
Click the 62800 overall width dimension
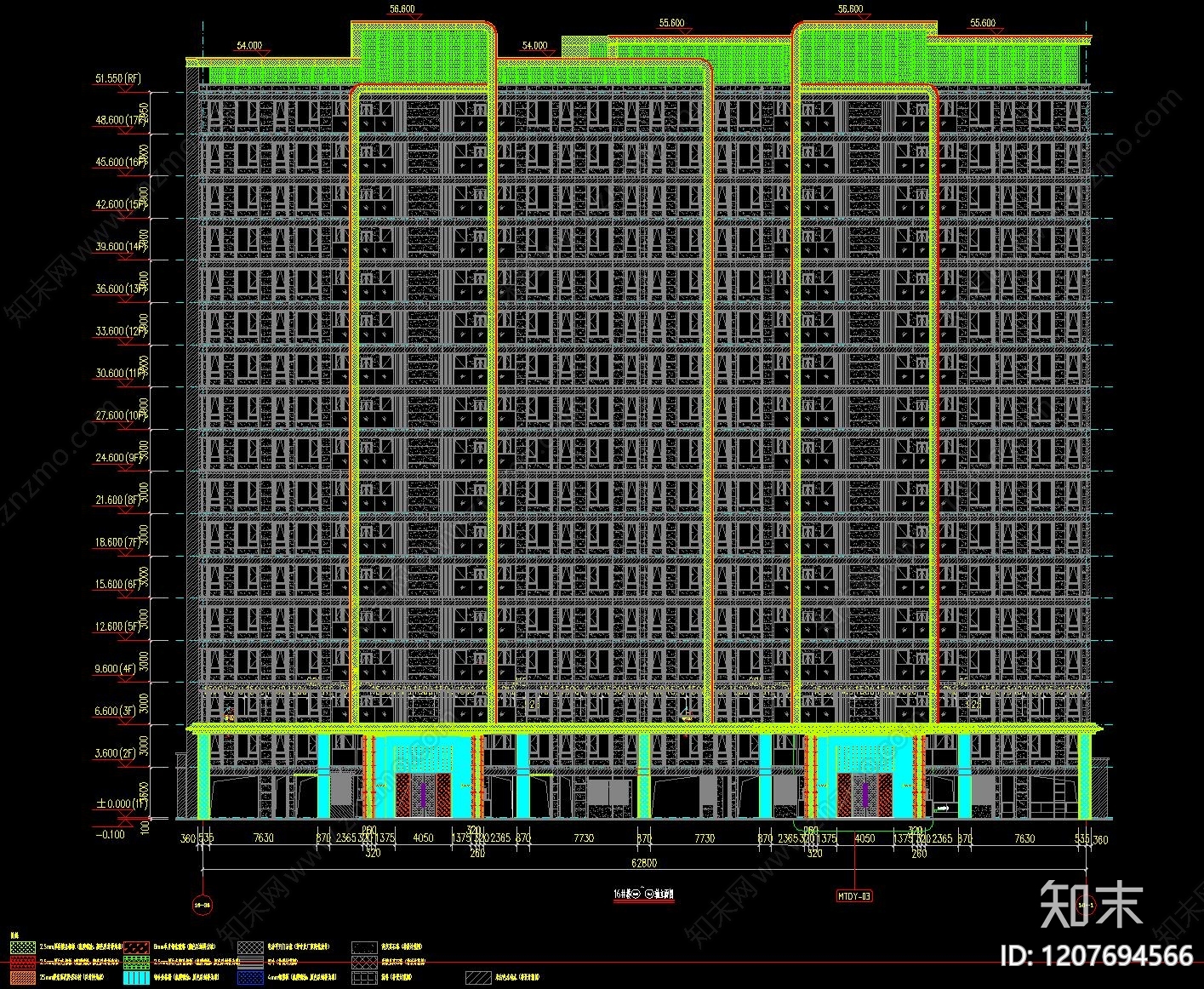644,863
